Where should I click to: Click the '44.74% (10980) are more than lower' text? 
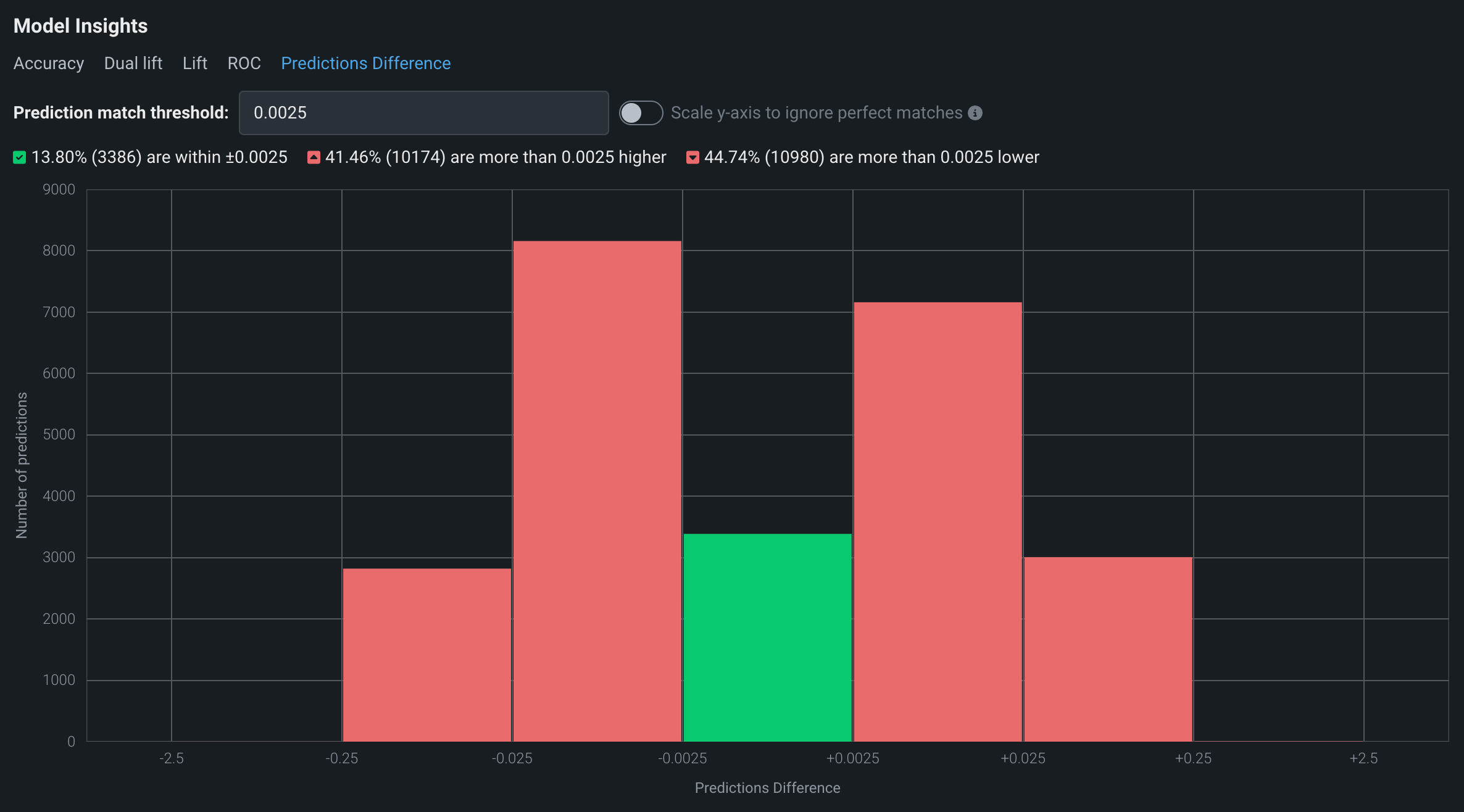pyautogui.click(x=871, y=157)
